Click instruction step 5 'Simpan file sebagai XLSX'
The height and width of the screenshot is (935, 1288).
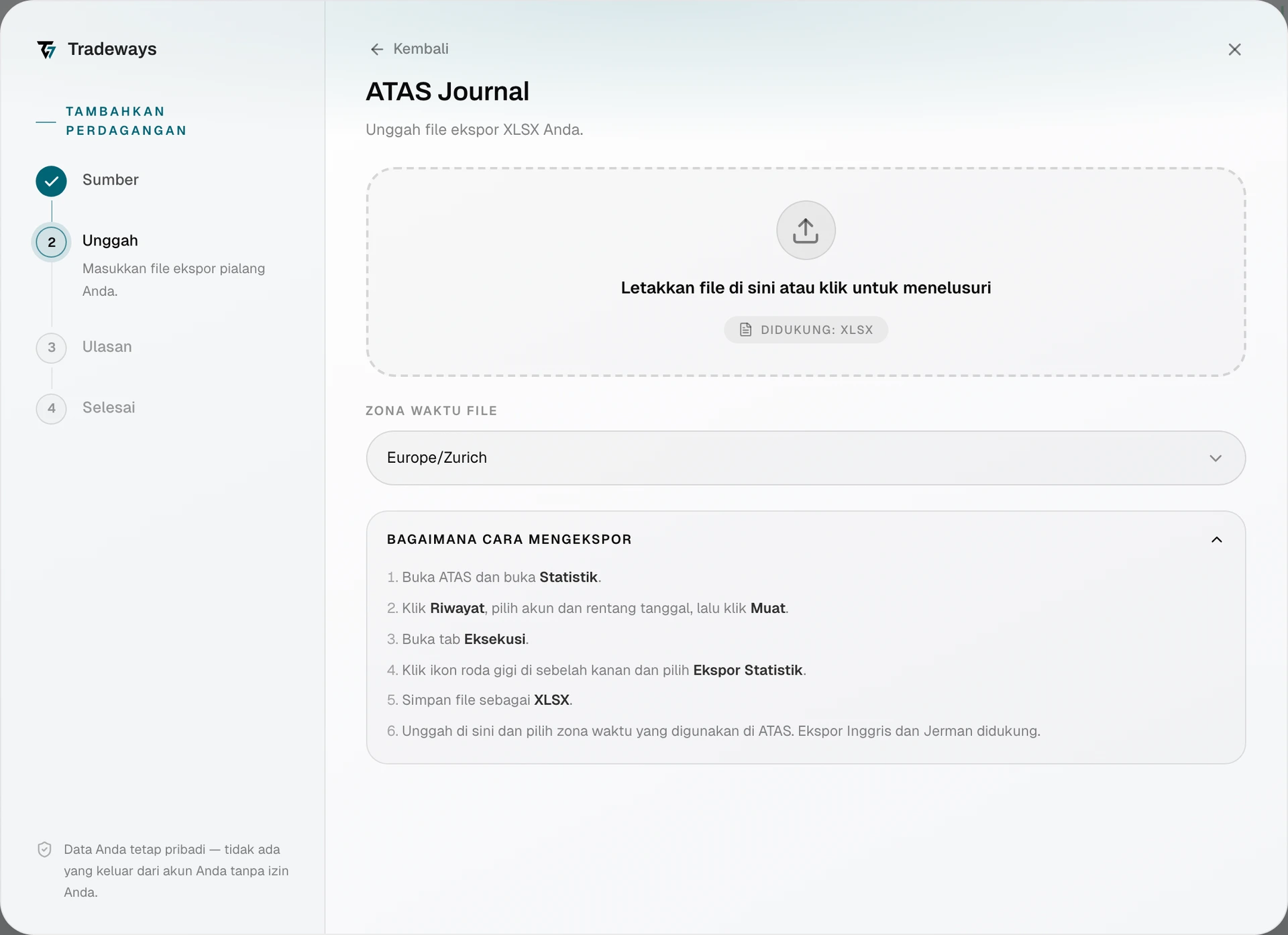coord(480,700)
